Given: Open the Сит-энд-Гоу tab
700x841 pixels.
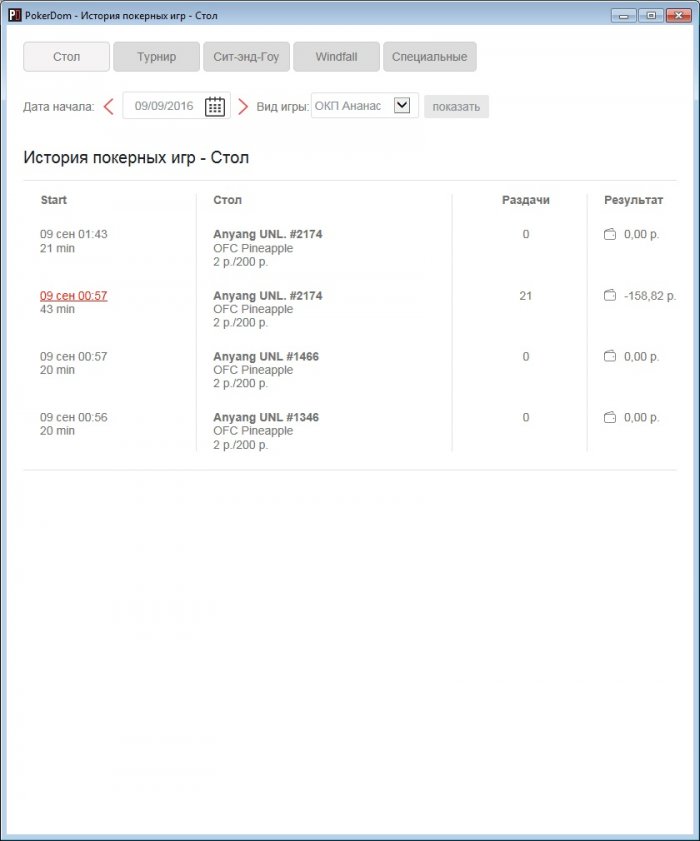Looking at the screenshot, I should [246, 57].
